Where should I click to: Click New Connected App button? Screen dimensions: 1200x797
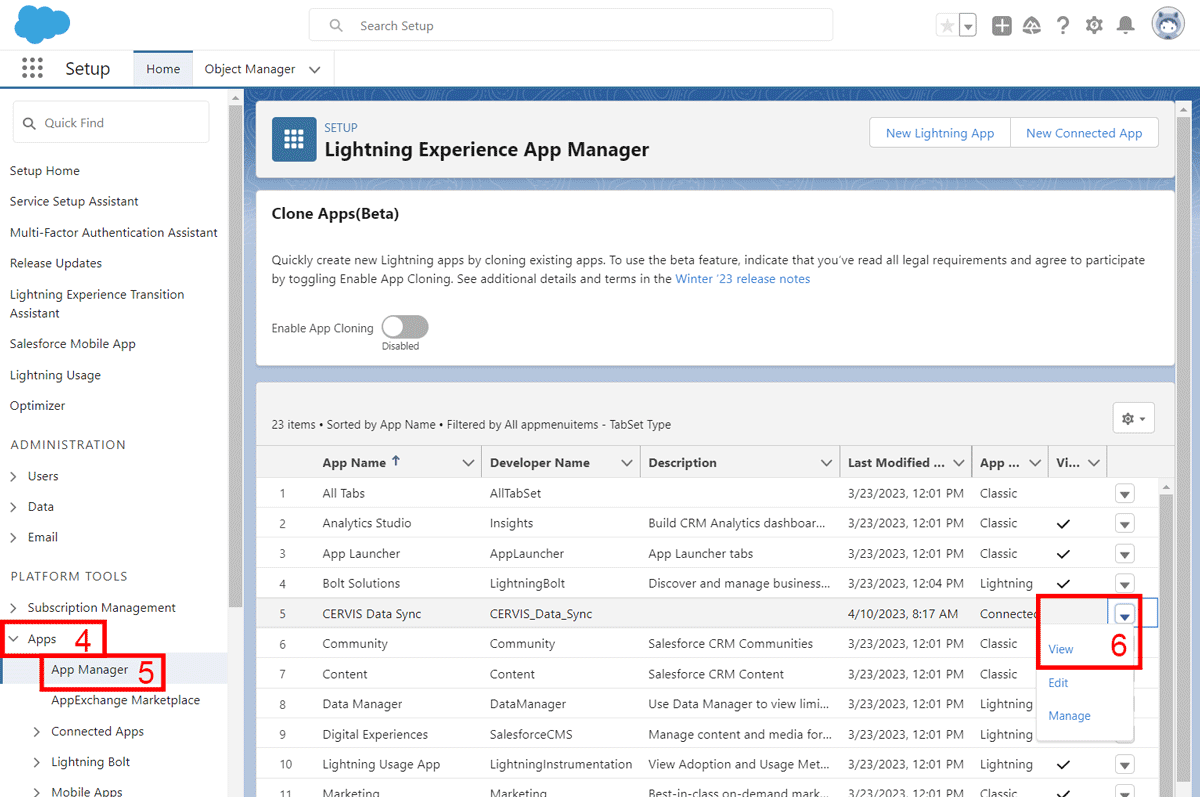(x=1084, y=133)
